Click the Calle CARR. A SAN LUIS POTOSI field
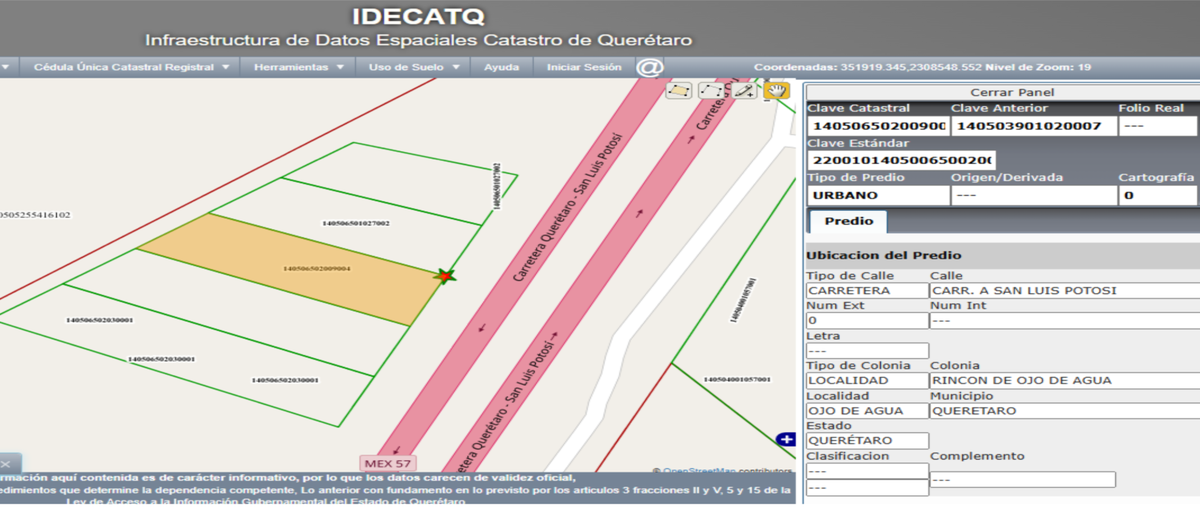1200x507 pixels. pos(1065,291)
